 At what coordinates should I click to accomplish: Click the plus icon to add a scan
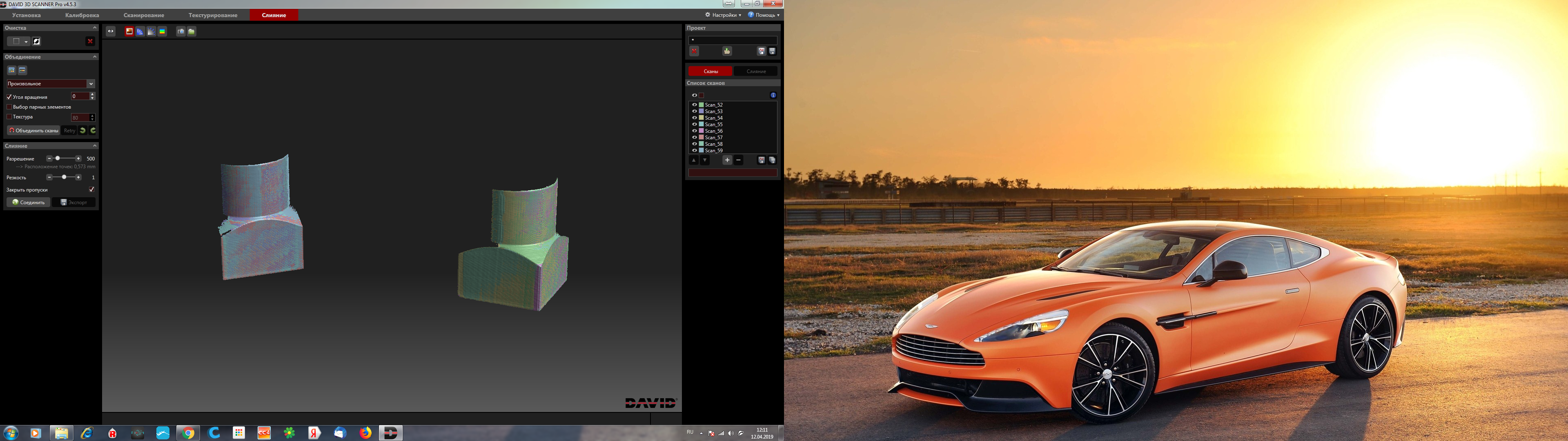[x=727, y=160]
